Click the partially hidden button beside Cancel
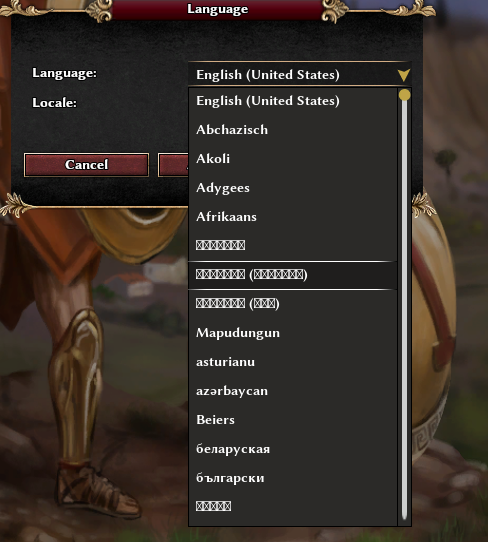The width and height of the screenshot is (488, 542). click(173, 165)
